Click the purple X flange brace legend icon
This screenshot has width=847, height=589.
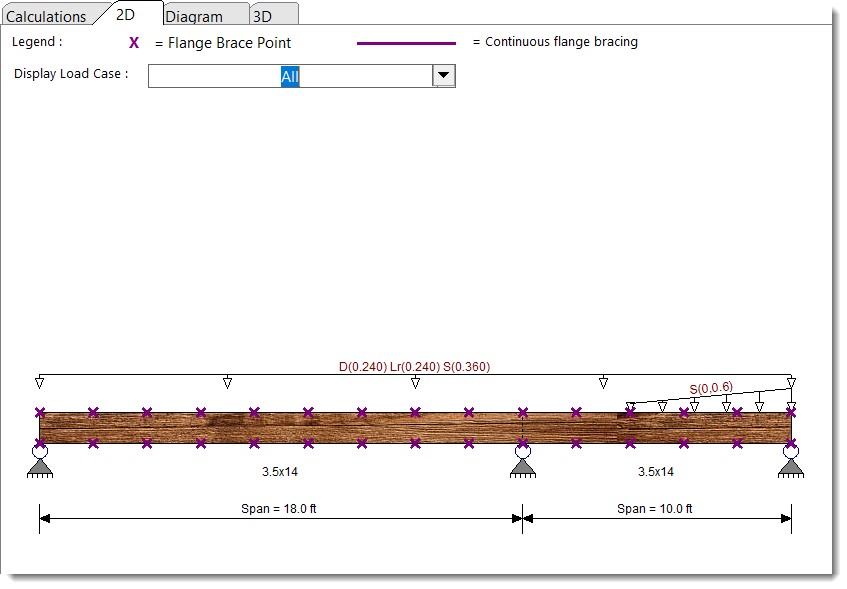pos(134,43)
